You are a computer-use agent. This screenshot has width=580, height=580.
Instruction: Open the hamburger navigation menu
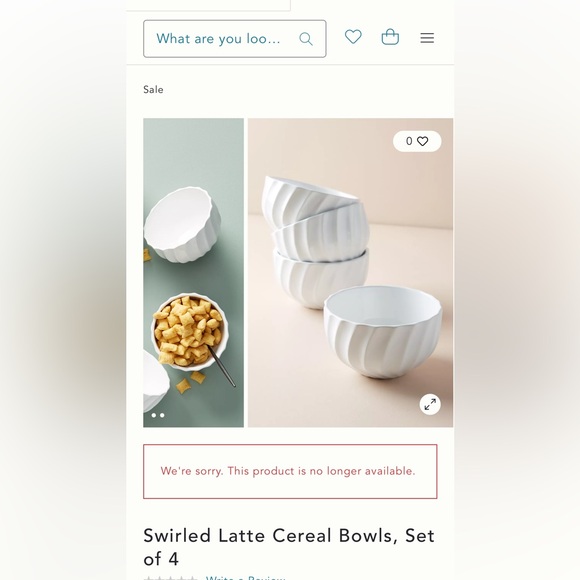(x=427, y=38)
